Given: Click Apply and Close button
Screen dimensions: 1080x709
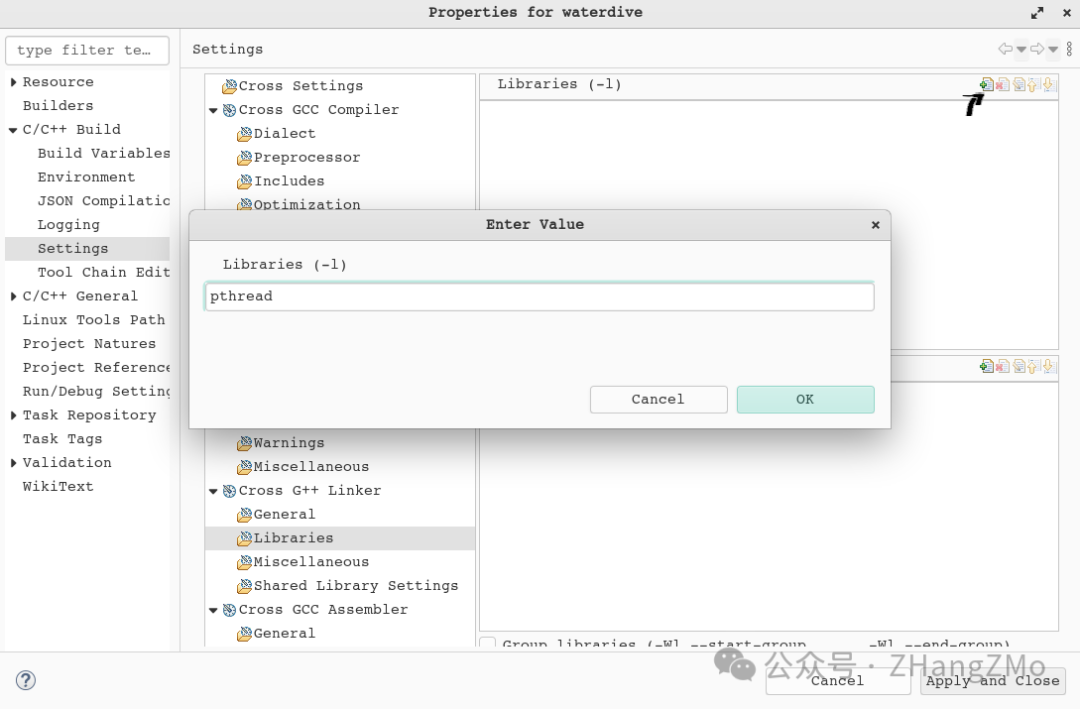Looking at the screenshot, I should click(993, 681).
